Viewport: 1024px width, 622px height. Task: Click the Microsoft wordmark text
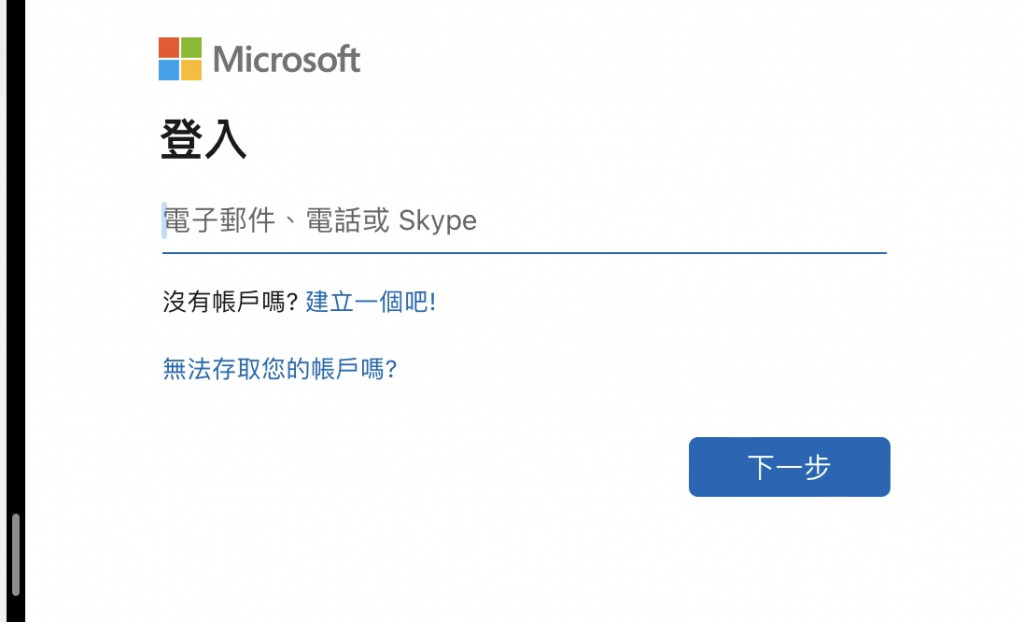[x=286, y=60]
